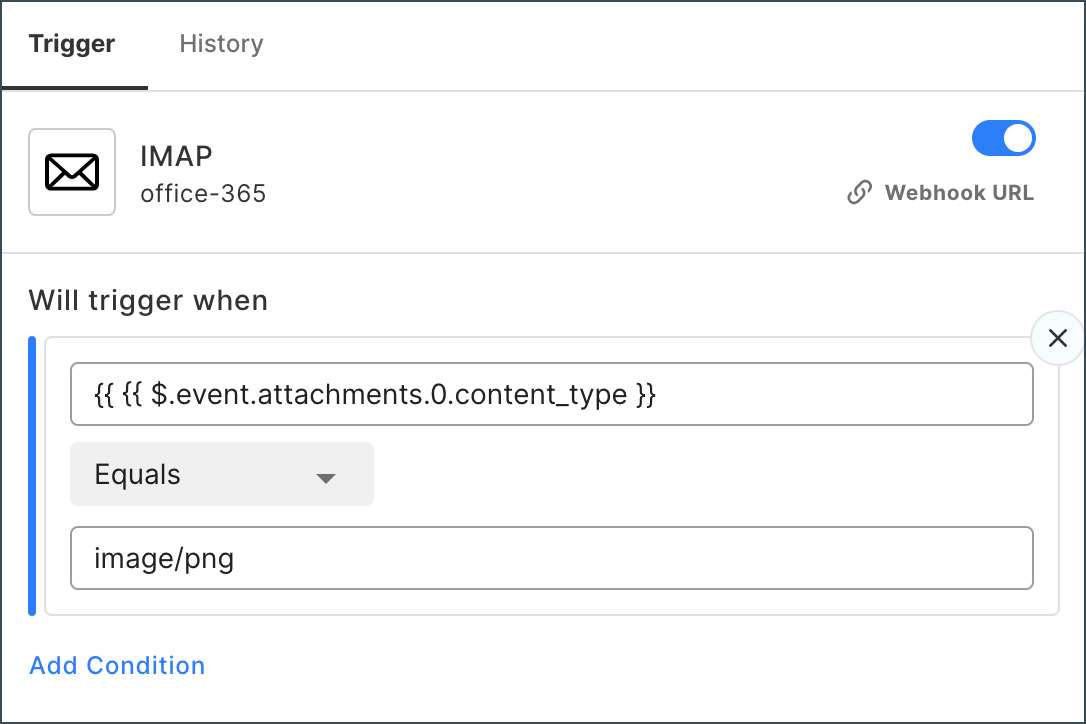Click the IMAP trigger title
Screen dimensions: 1086x724
pyautogui.click(x=176, y=157)
